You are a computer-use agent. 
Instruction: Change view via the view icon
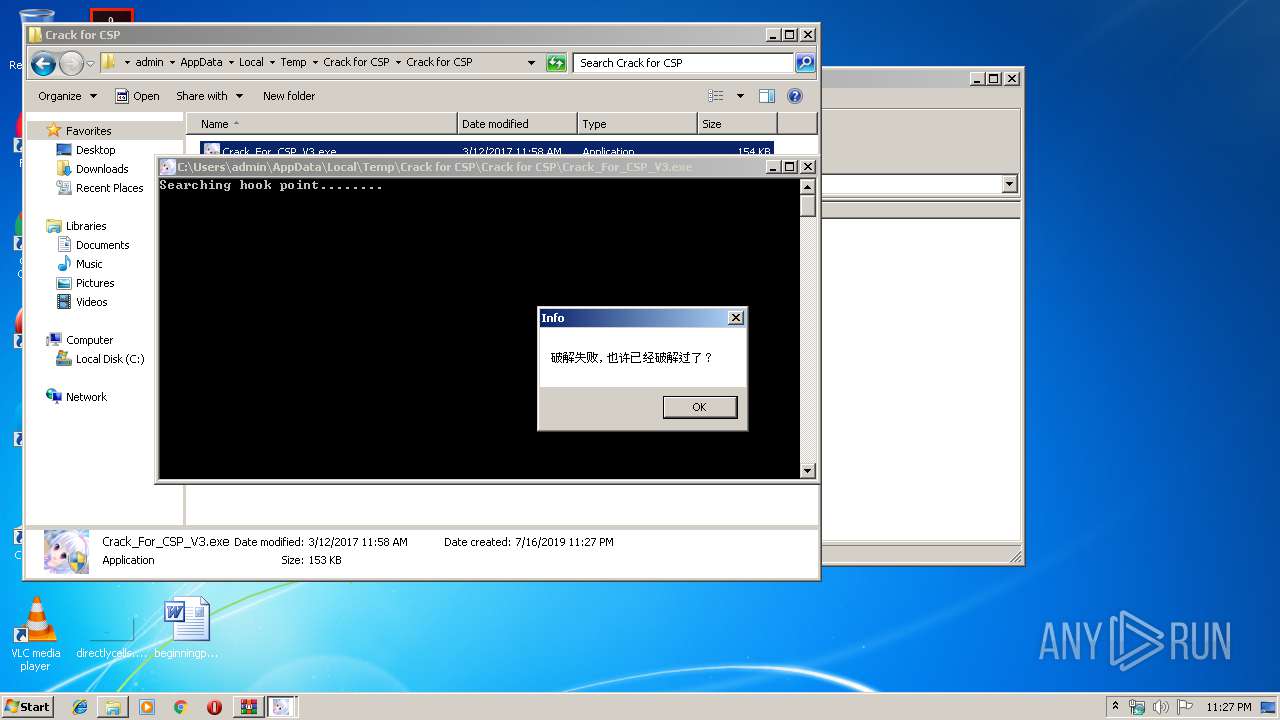tap(716, 96)
